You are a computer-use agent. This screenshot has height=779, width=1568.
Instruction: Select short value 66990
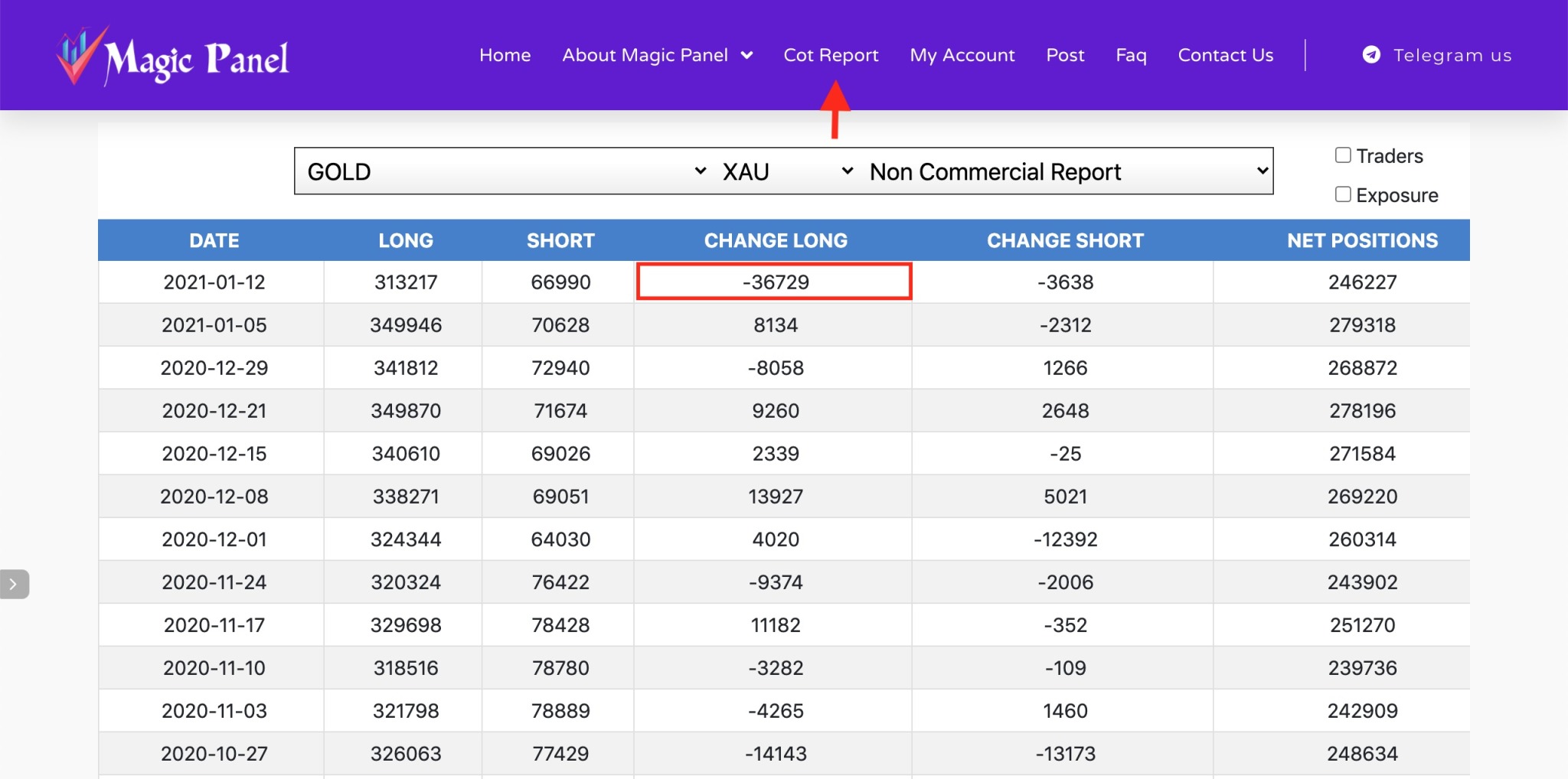pos(560,282)
